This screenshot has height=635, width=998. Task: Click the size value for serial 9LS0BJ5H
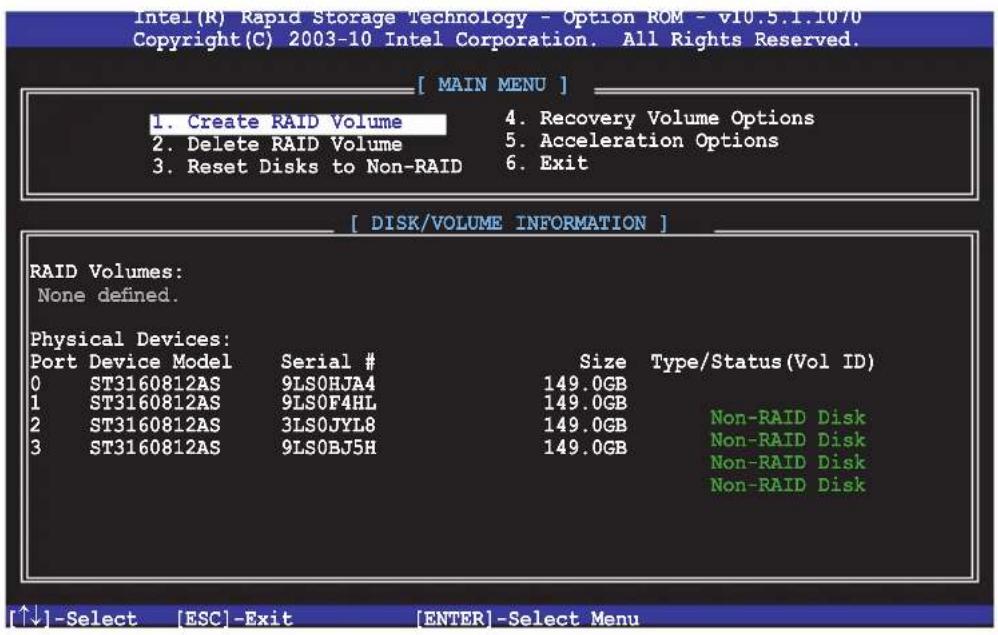[x=585, y=447]
